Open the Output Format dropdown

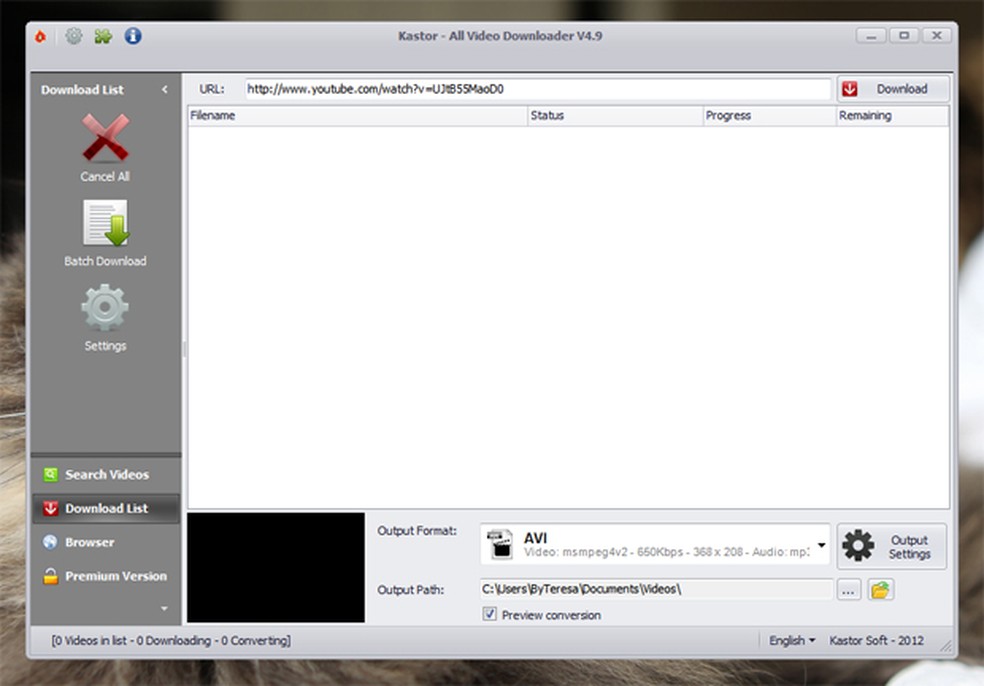coord(820,545)
